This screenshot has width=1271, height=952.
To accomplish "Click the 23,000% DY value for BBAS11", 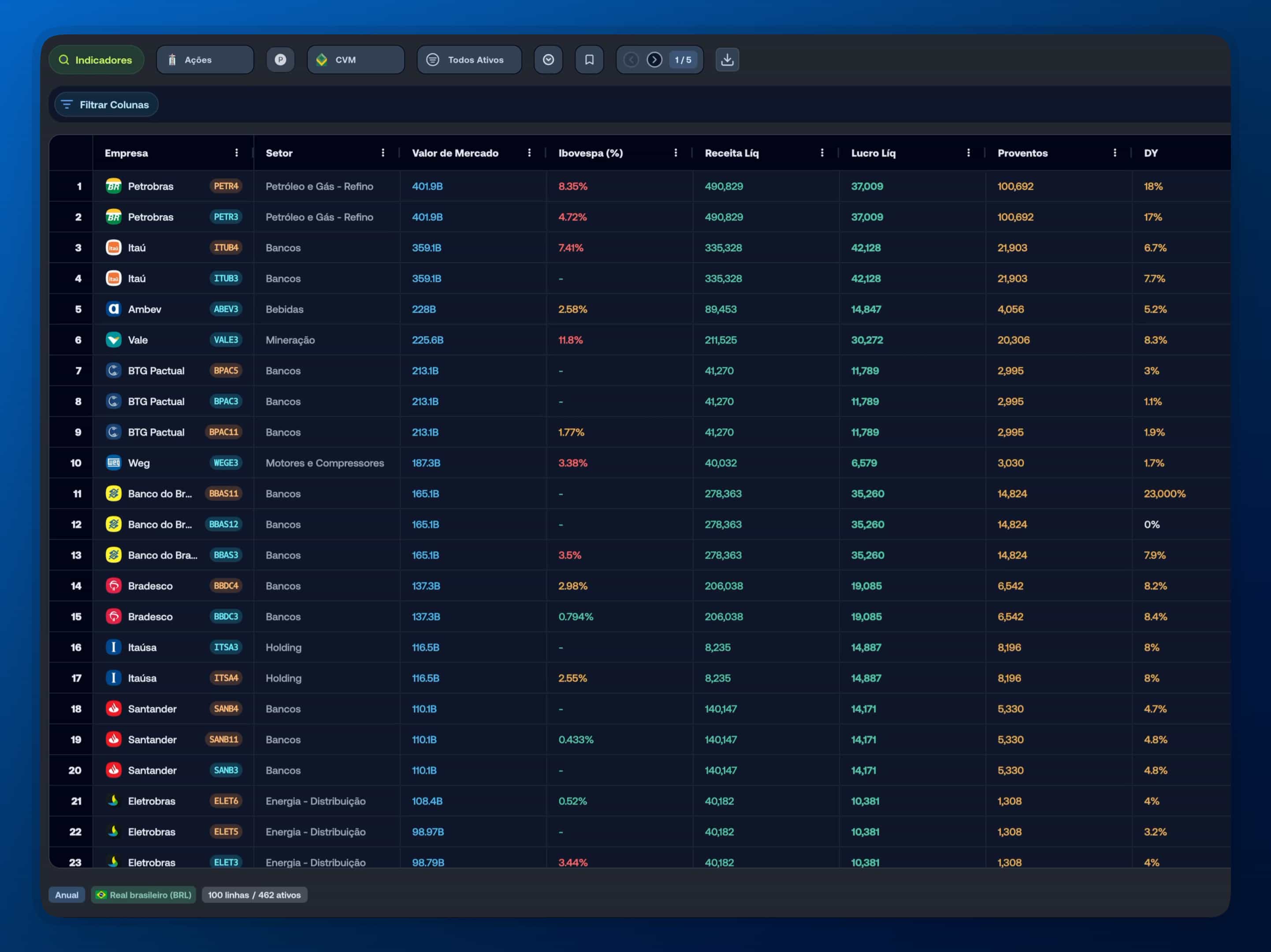I will point(1164,494).
